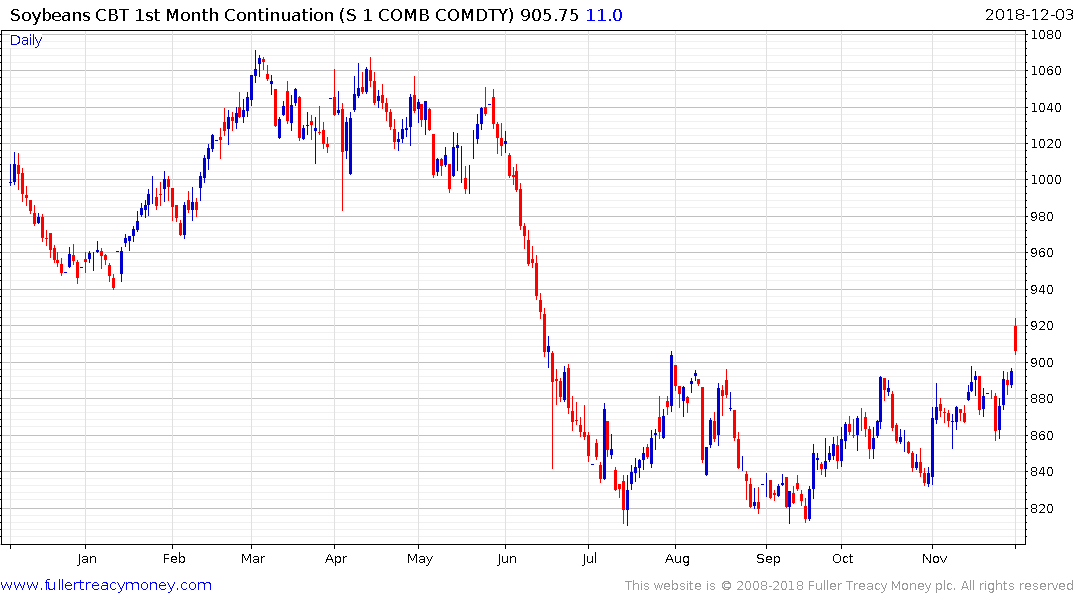Click the 1020 price axis label
The height and width of the screenshot is (600, 1075).
pyautogui.click(x=1046, y=144)
